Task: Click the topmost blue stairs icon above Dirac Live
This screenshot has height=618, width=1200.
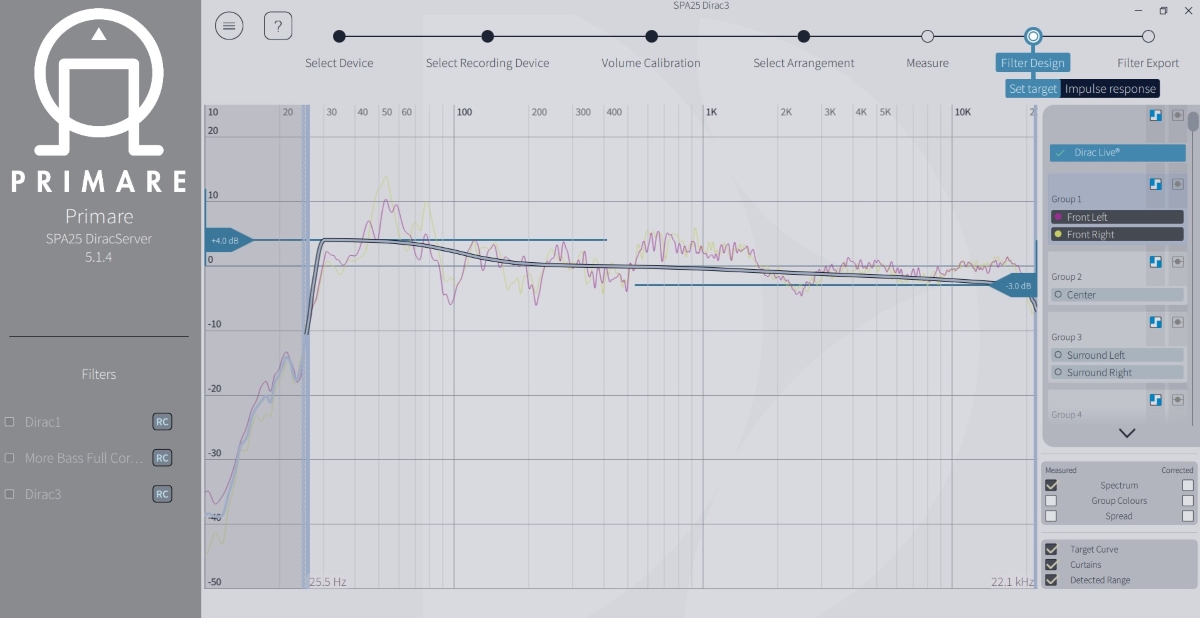Action: (x=1155, y=116)
